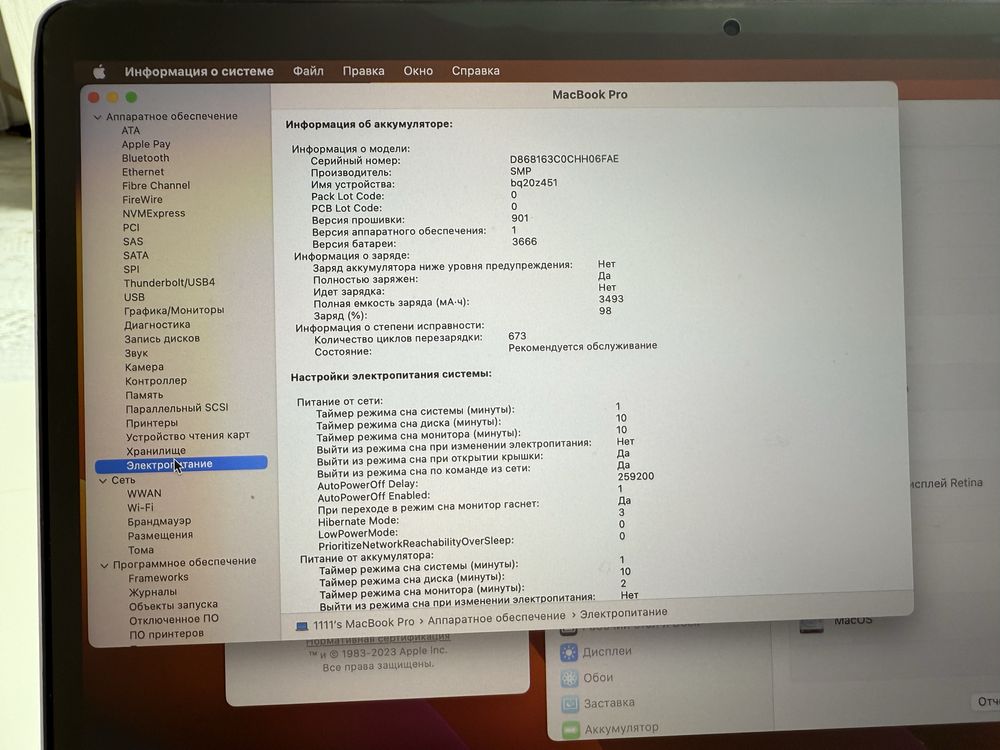Open Заставка in background Settings window

598,703
